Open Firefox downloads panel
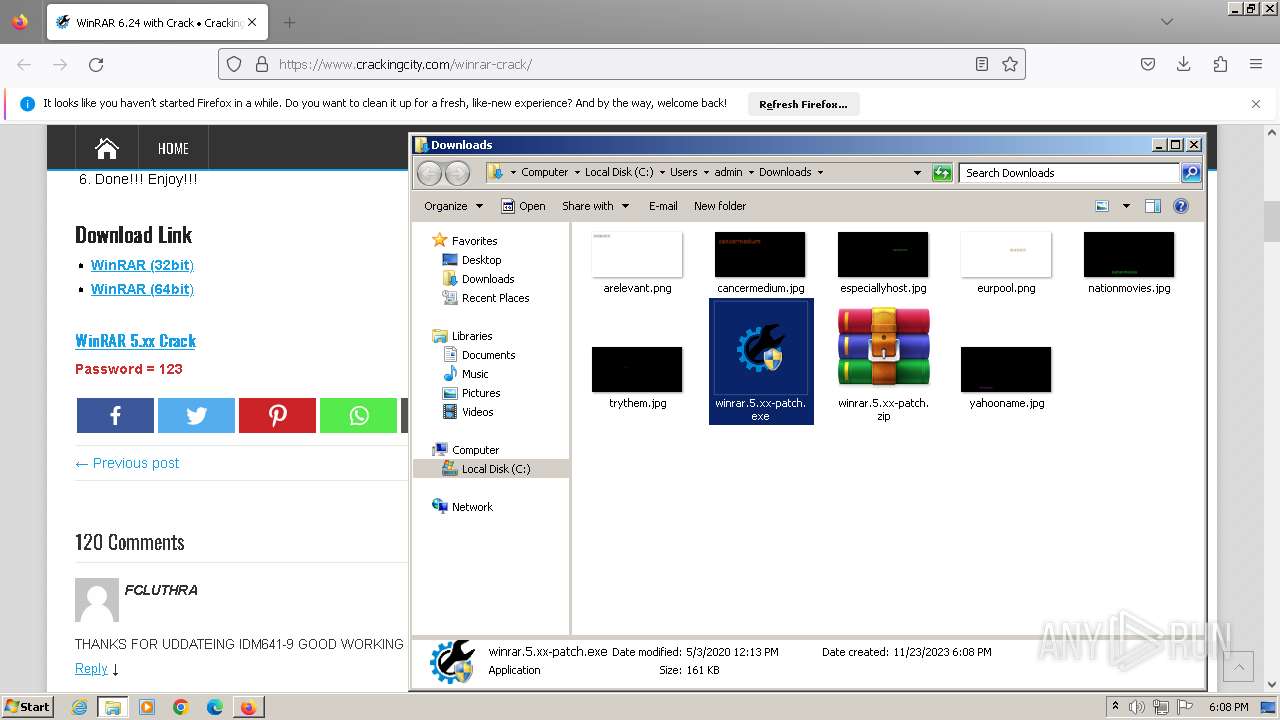This screenshot has width=1280, height=720. tap(1184, 64)
